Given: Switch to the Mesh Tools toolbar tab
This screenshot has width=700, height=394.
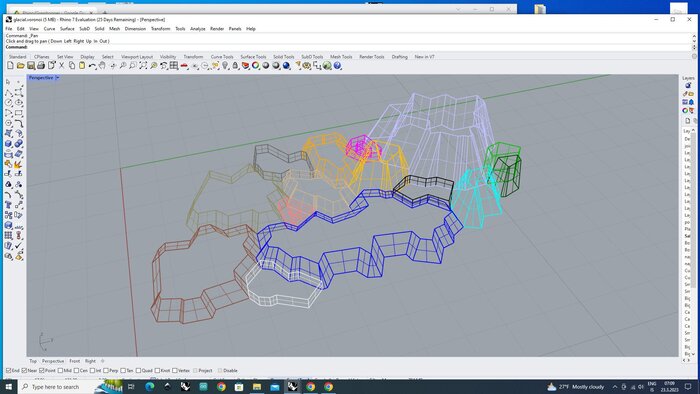Looking at the screenshot, I should coord(342,57).
